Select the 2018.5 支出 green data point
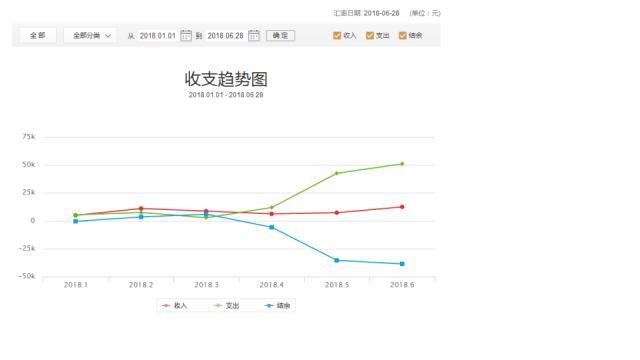 pyautogui.click(x=337, y=173)
